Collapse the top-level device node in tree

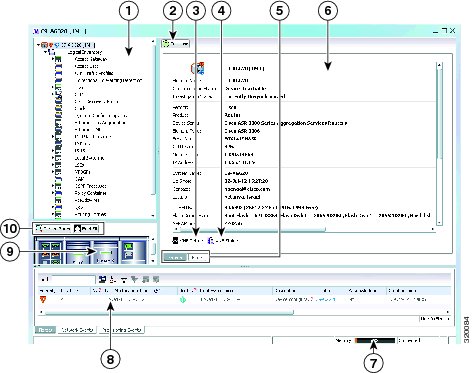pos(39,45)
